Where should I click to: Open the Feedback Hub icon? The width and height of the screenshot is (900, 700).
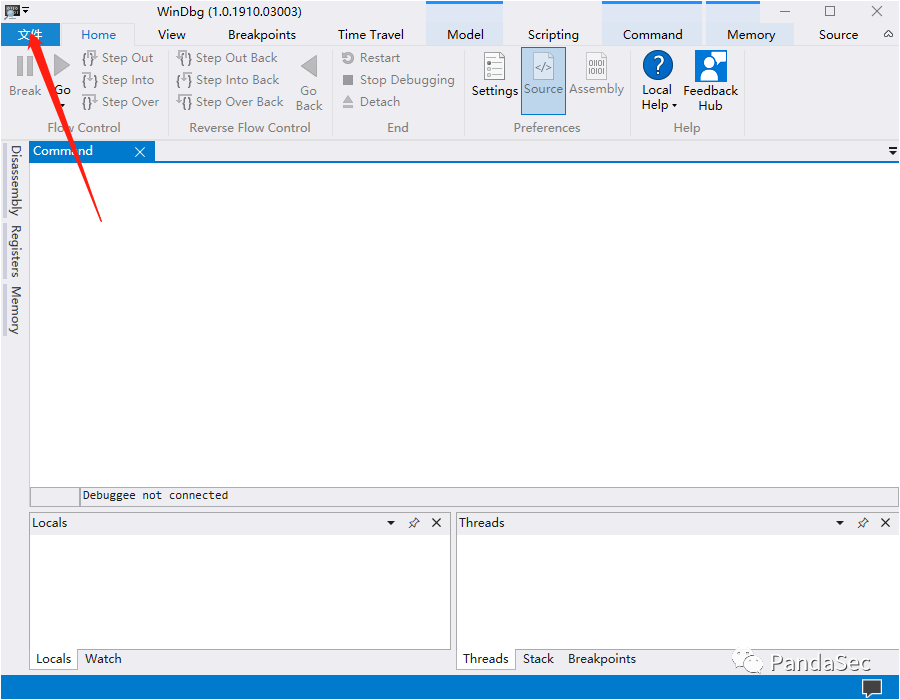pos(711,66)
